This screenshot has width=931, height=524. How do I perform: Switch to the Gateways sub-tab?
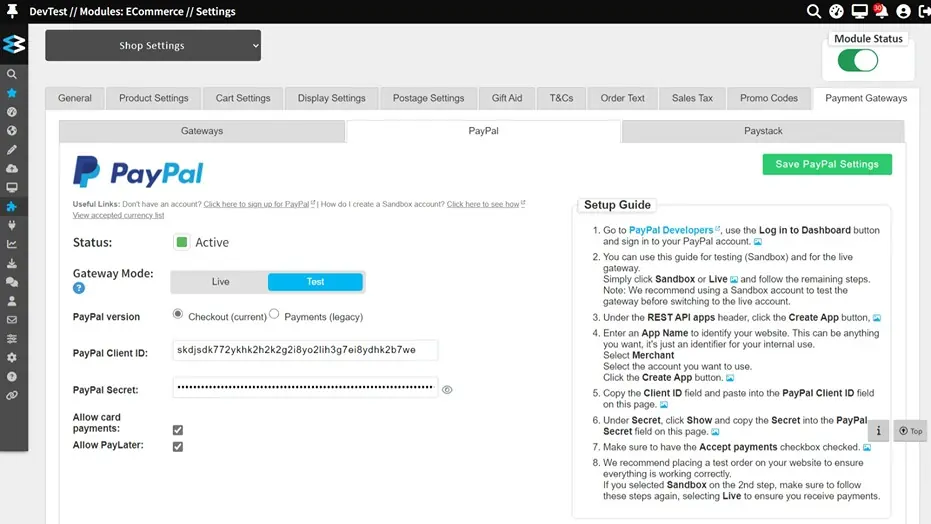[202, 131]
